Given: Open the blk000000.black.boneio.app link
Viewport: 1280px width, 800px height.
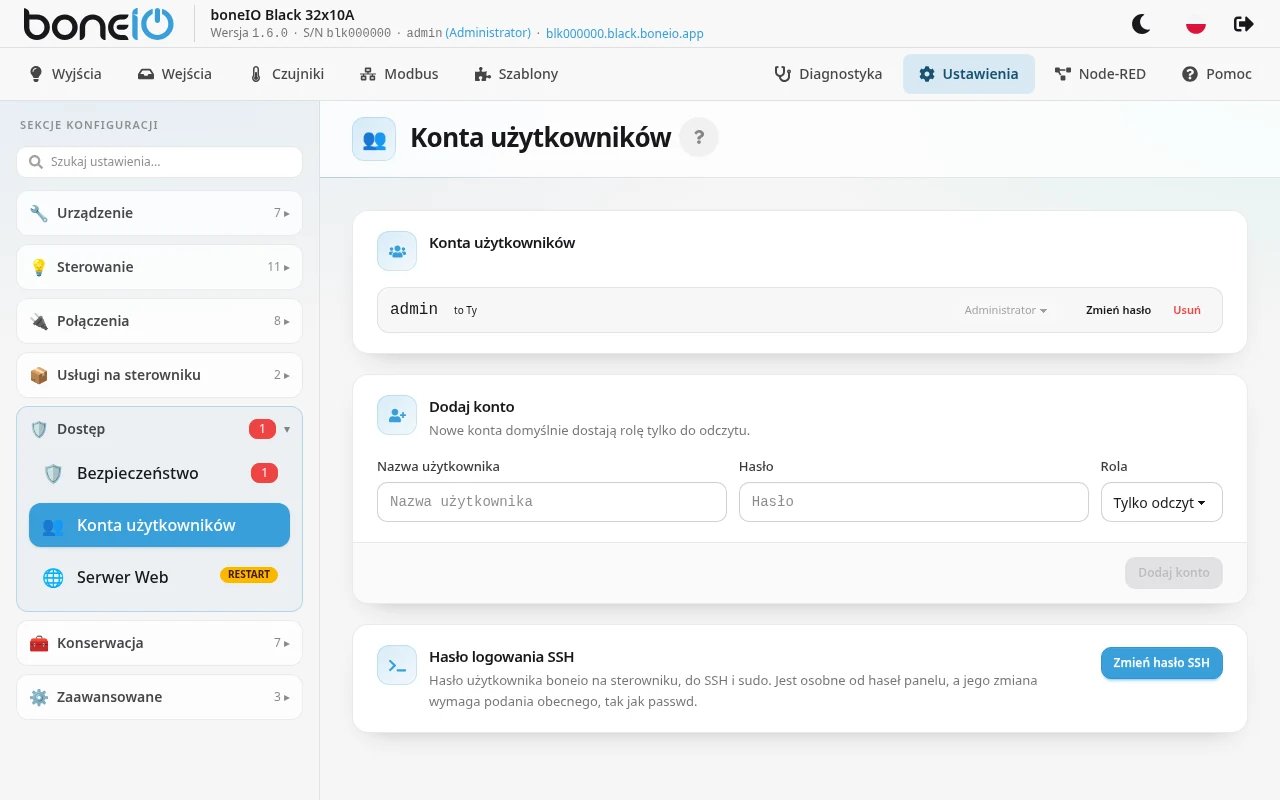Looking at the screenshot, I should point(625,33).
